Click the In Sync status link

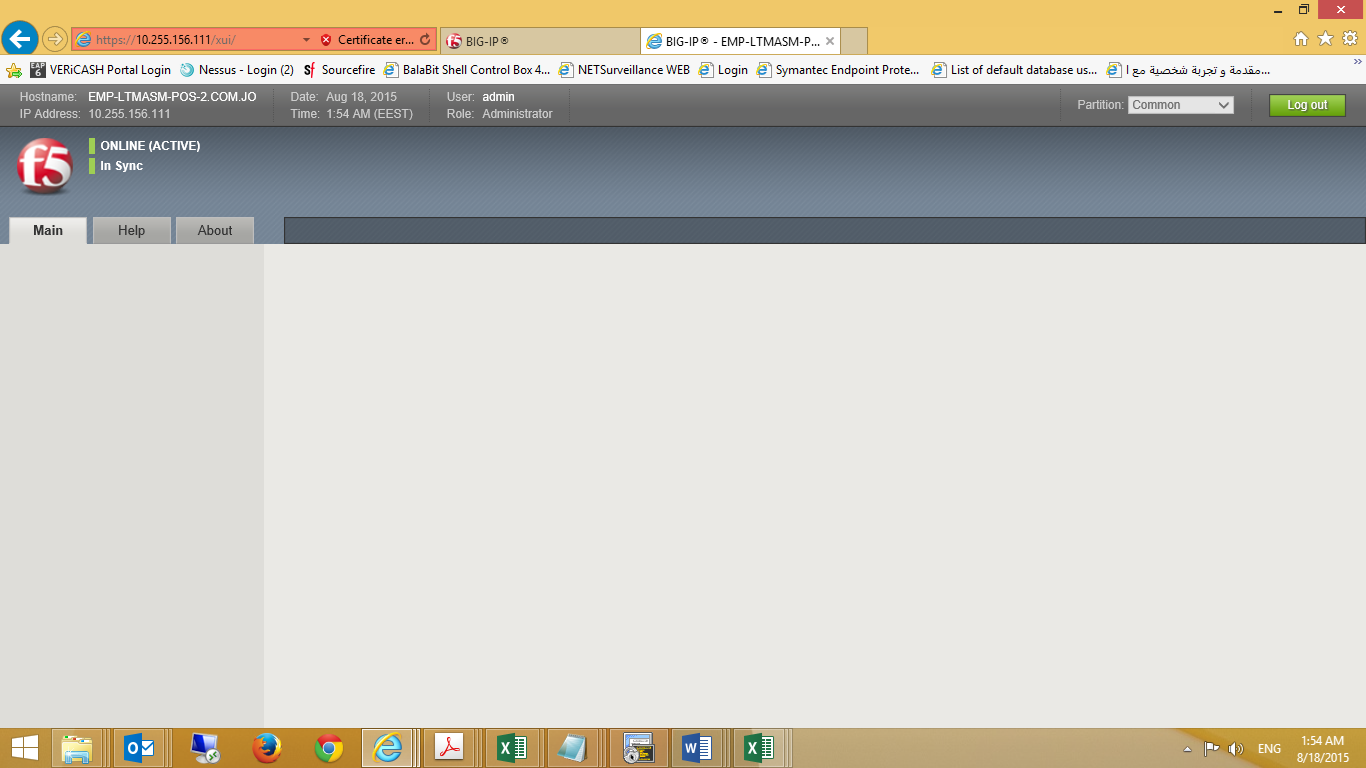click(121, 166)
